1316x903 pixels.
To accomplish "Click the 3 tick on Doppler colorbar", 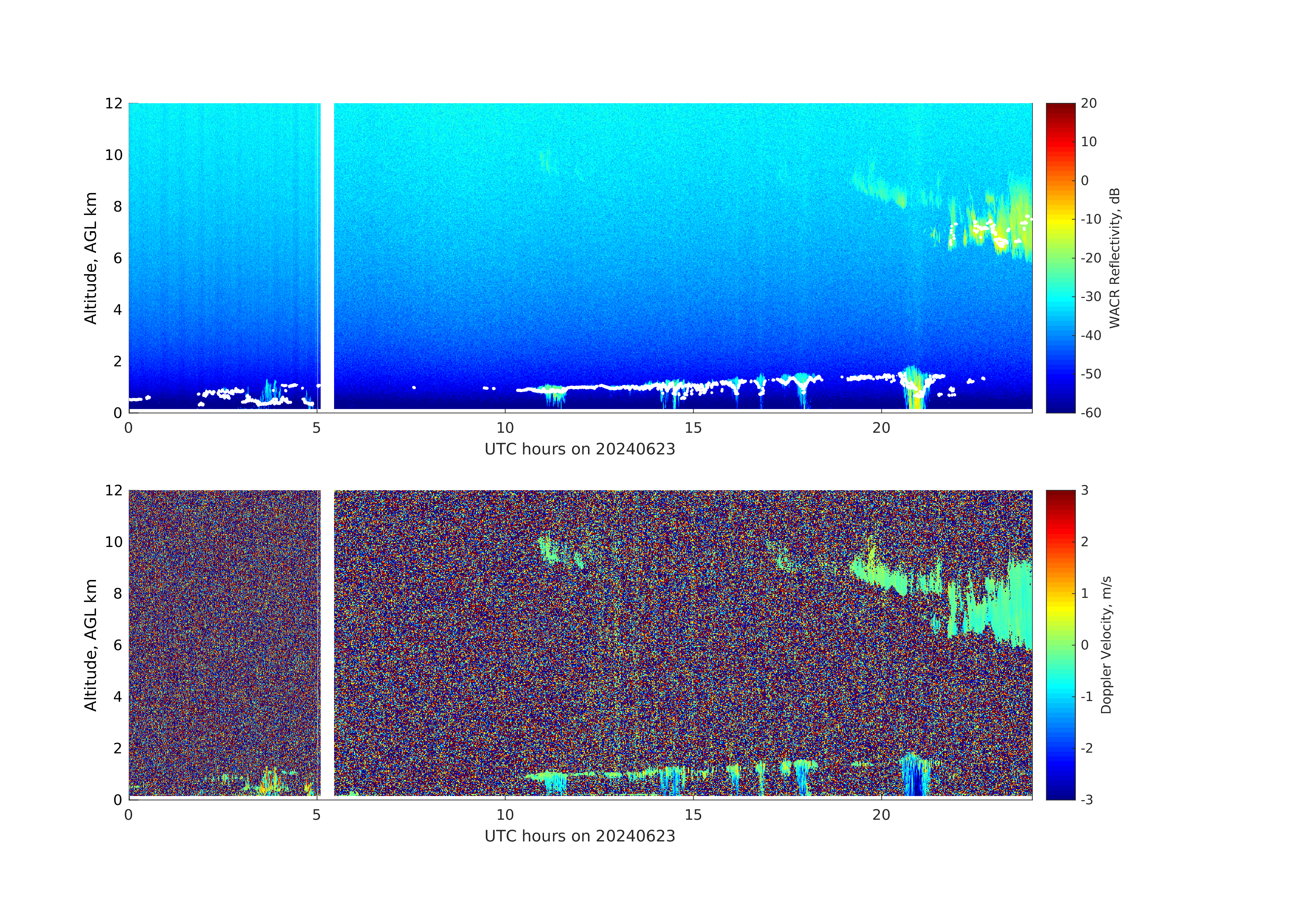I will pos(1084,490).
